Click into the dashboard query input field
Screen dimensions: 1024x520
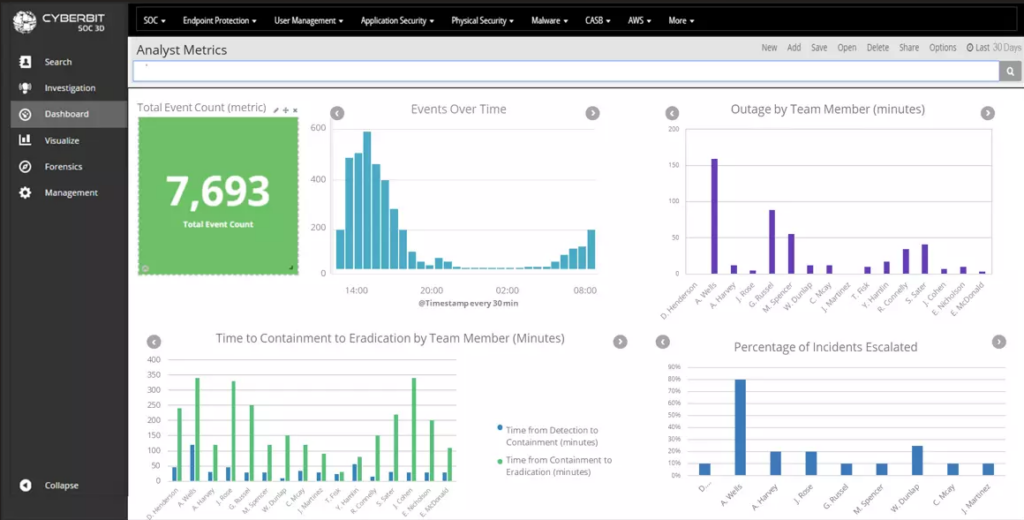566,71
